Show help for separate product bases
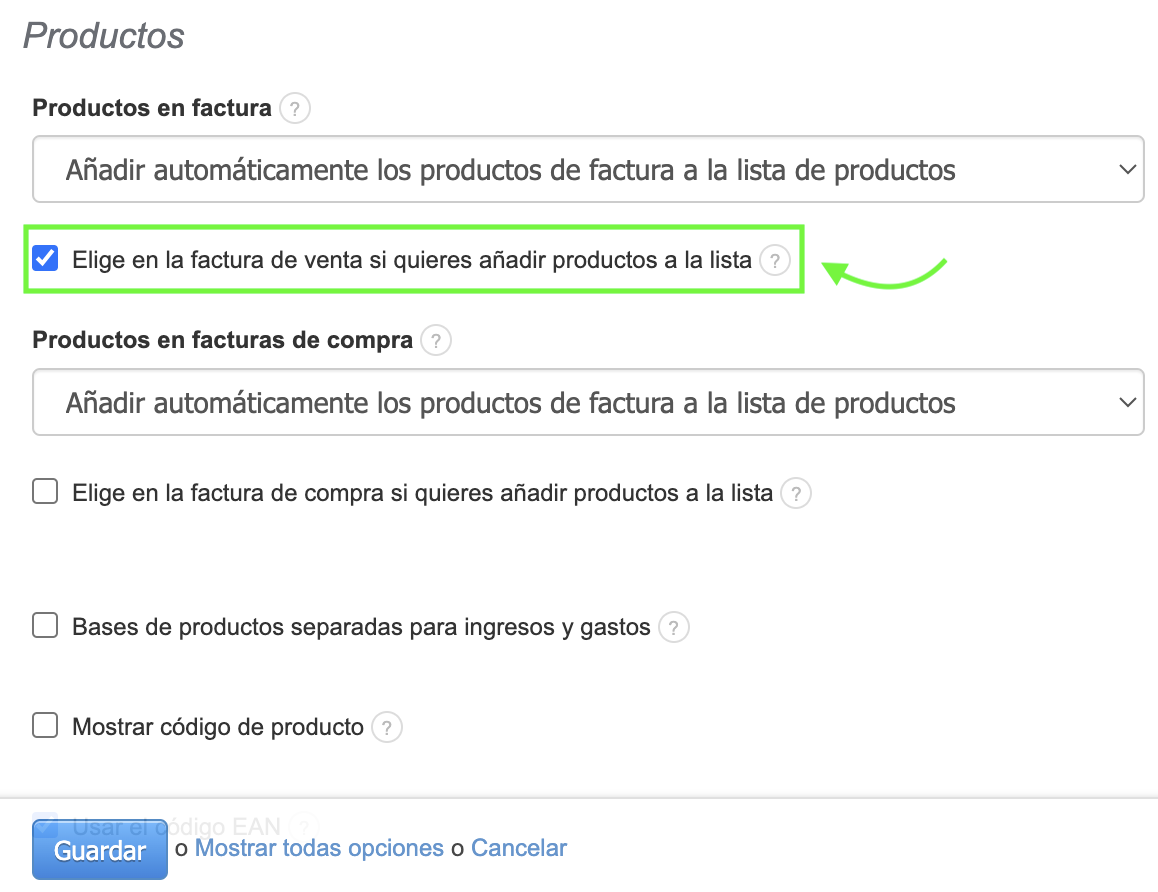 pos(674,628)
